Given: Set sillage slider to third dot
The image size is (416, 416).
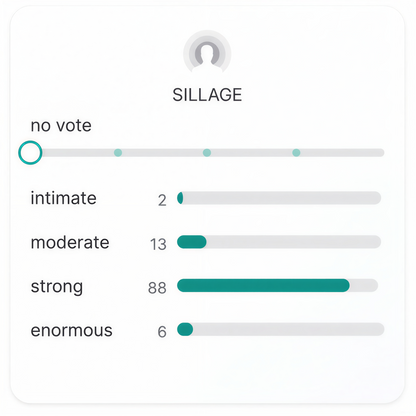Looking at the screenshot, I should pyautogui.click(x=296, y=153).
